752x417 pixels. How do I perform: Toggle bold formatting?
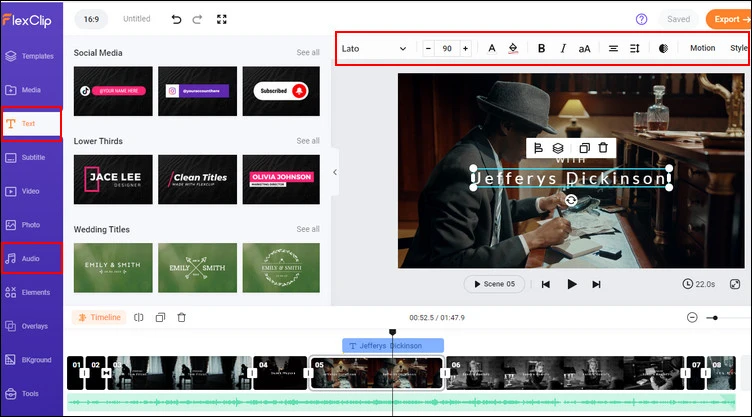click(541, 48)
